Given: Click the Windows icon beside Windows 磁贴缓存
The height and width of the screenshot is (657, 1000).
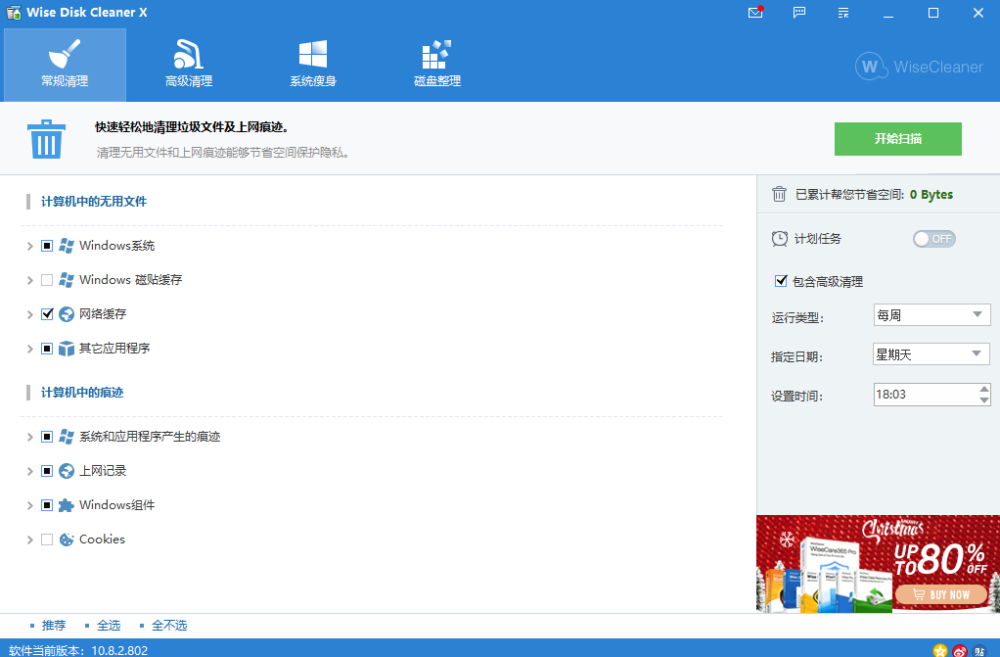Looking at the screenshot, I should [x=66, y=280].
